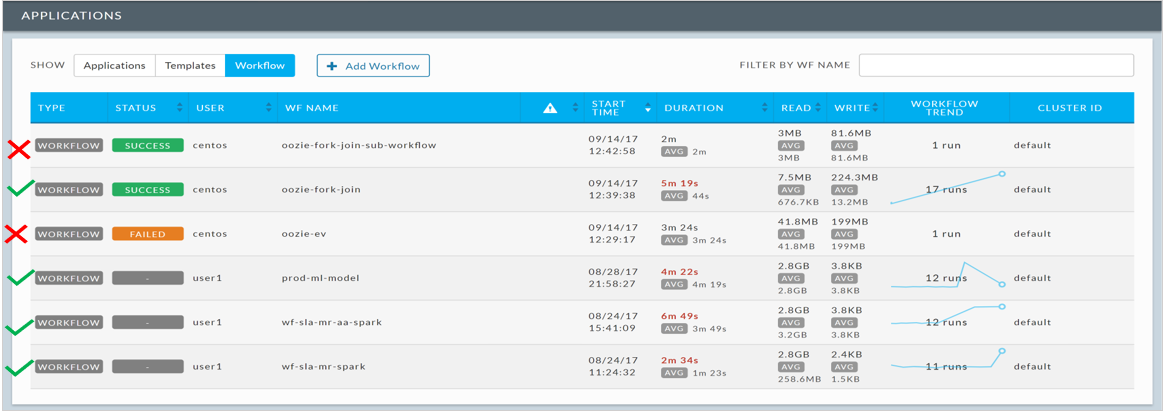Click red X beside oozie-ev row
This screenshot has width=1163, height=411.
(x=18, y=234)
